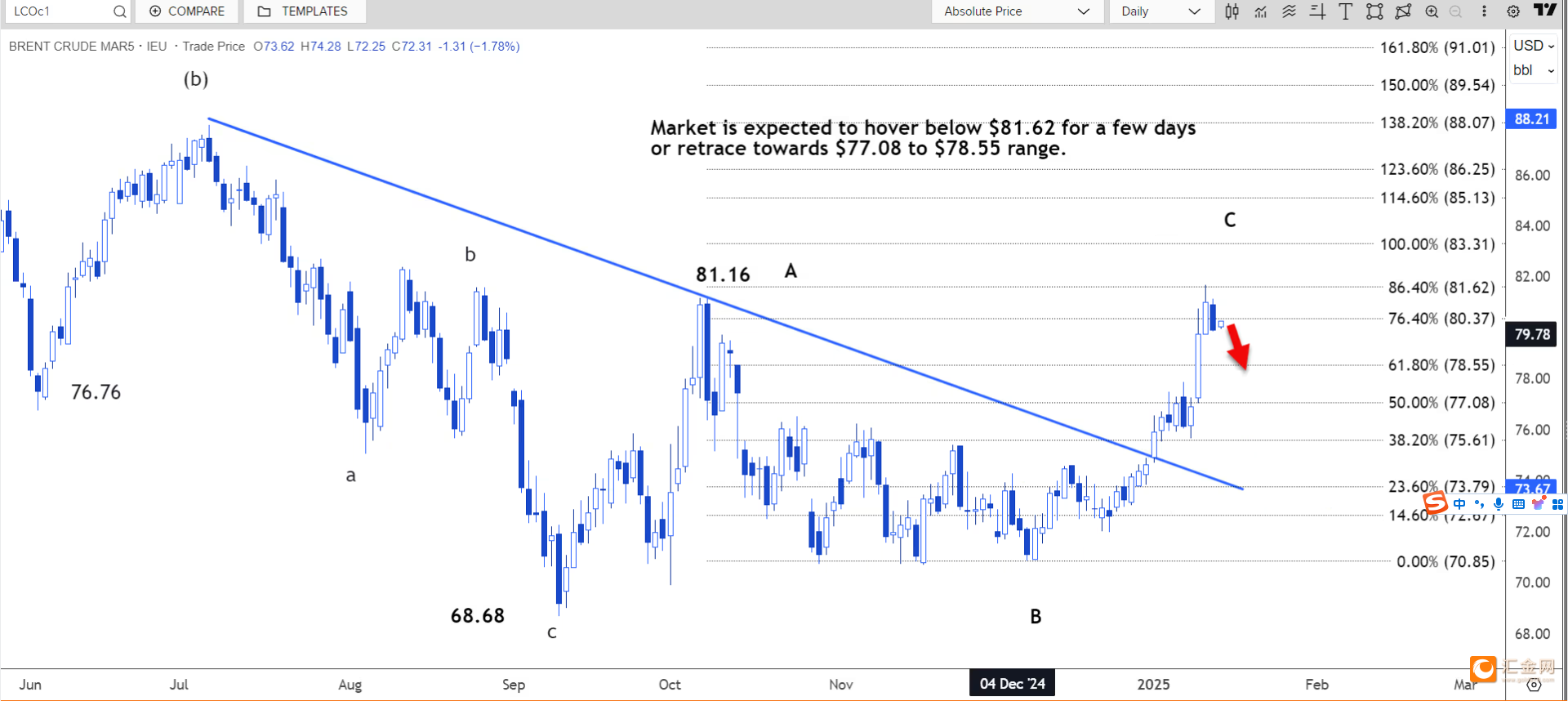Click the market expectation annotation text

[x=923, y=138]
